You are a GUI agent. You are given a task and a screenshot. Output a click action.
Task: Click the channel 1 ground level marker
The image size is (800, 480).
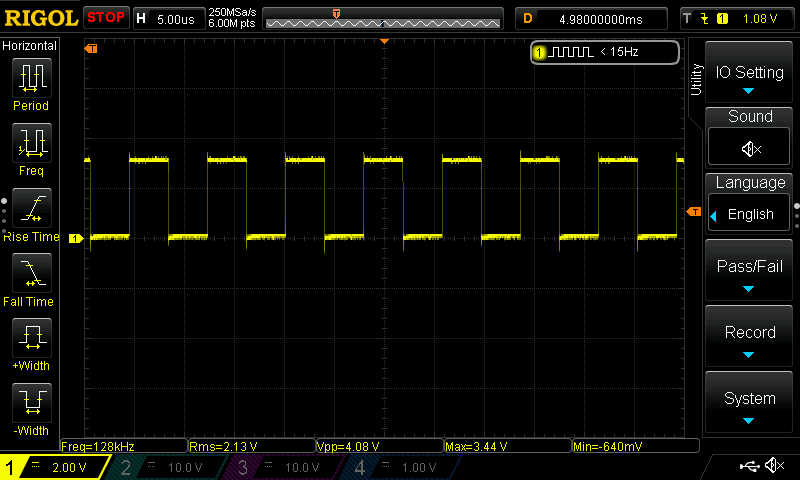pyautogui.click(x=76, y=238)
